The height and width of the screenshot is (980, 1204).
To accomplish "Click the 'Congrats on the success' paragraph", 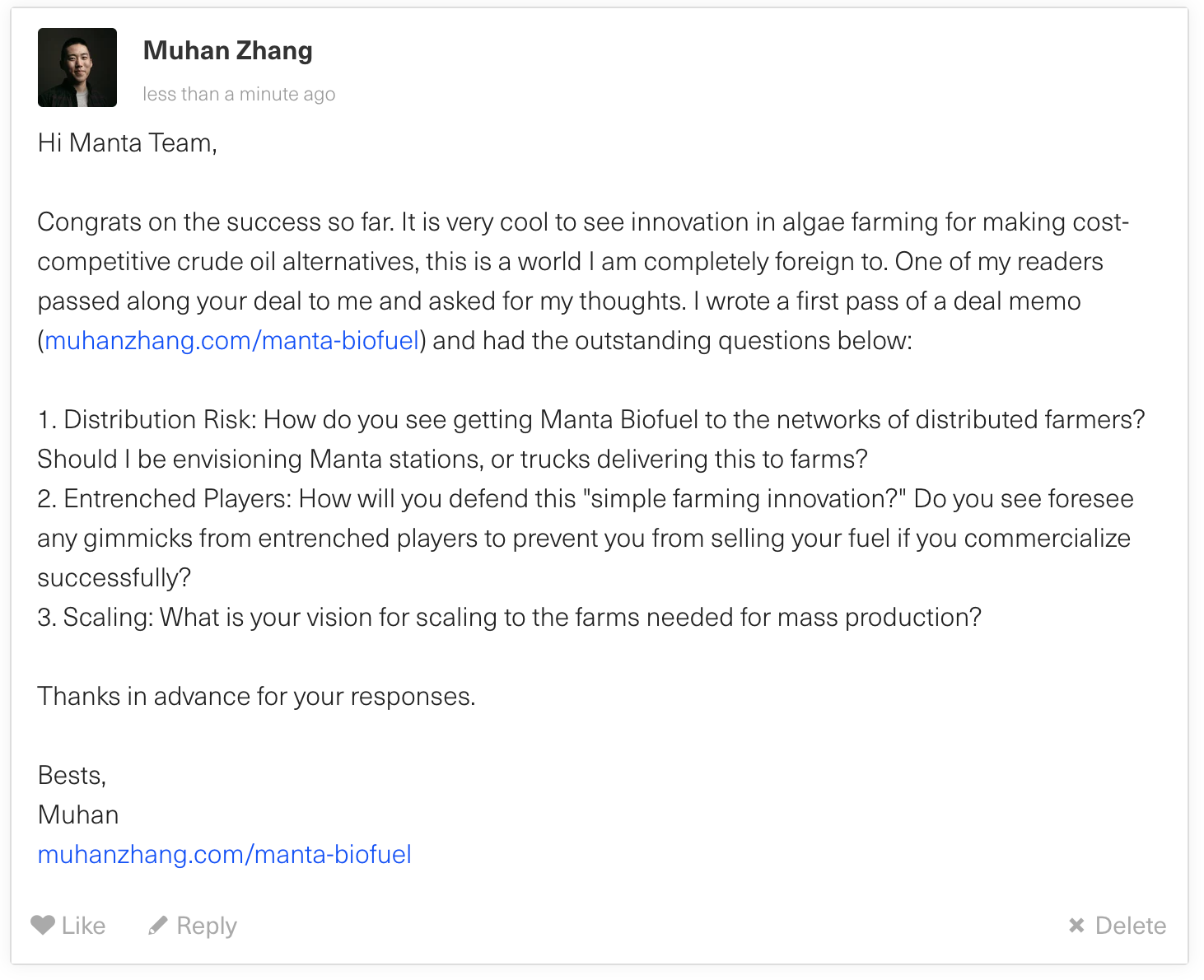I will point(583,281).
